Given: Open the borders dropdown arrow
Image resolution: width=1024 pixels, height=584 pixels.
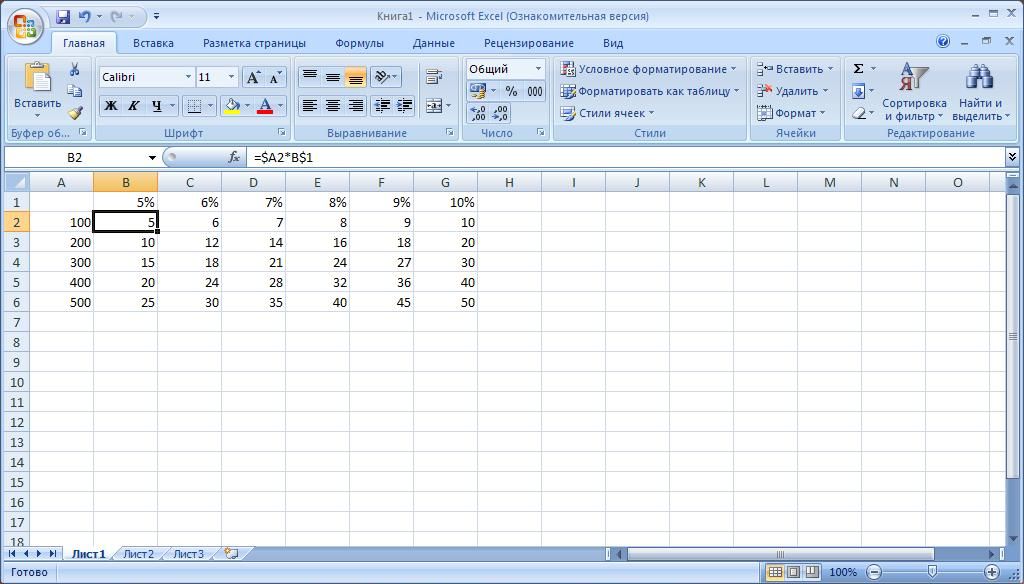Looking at the screenshot, I should (210, 105).
